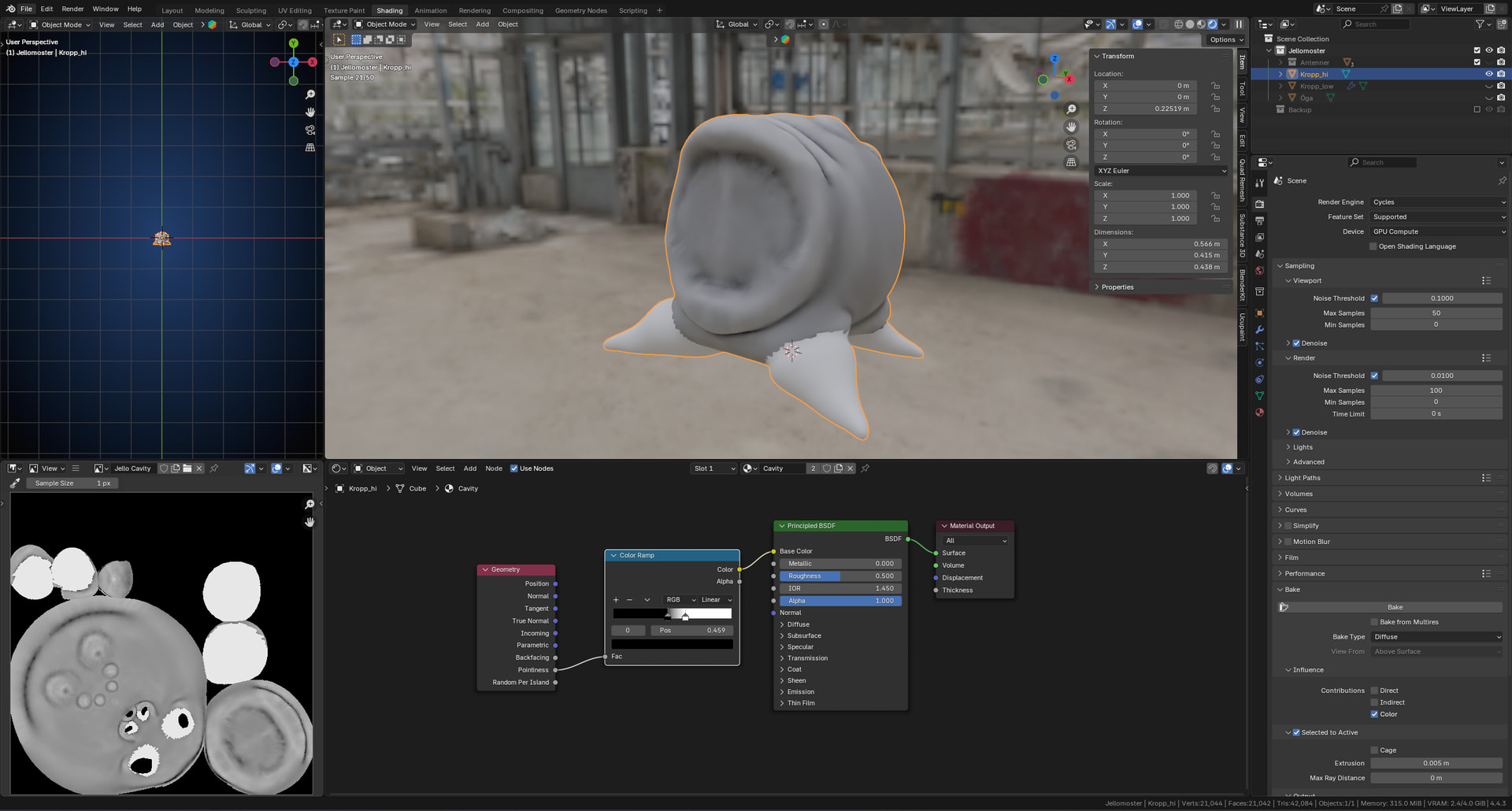Switch perspective/orthographic grid icon
The height and width of the screenshot is (811, 1512).
1071,162
